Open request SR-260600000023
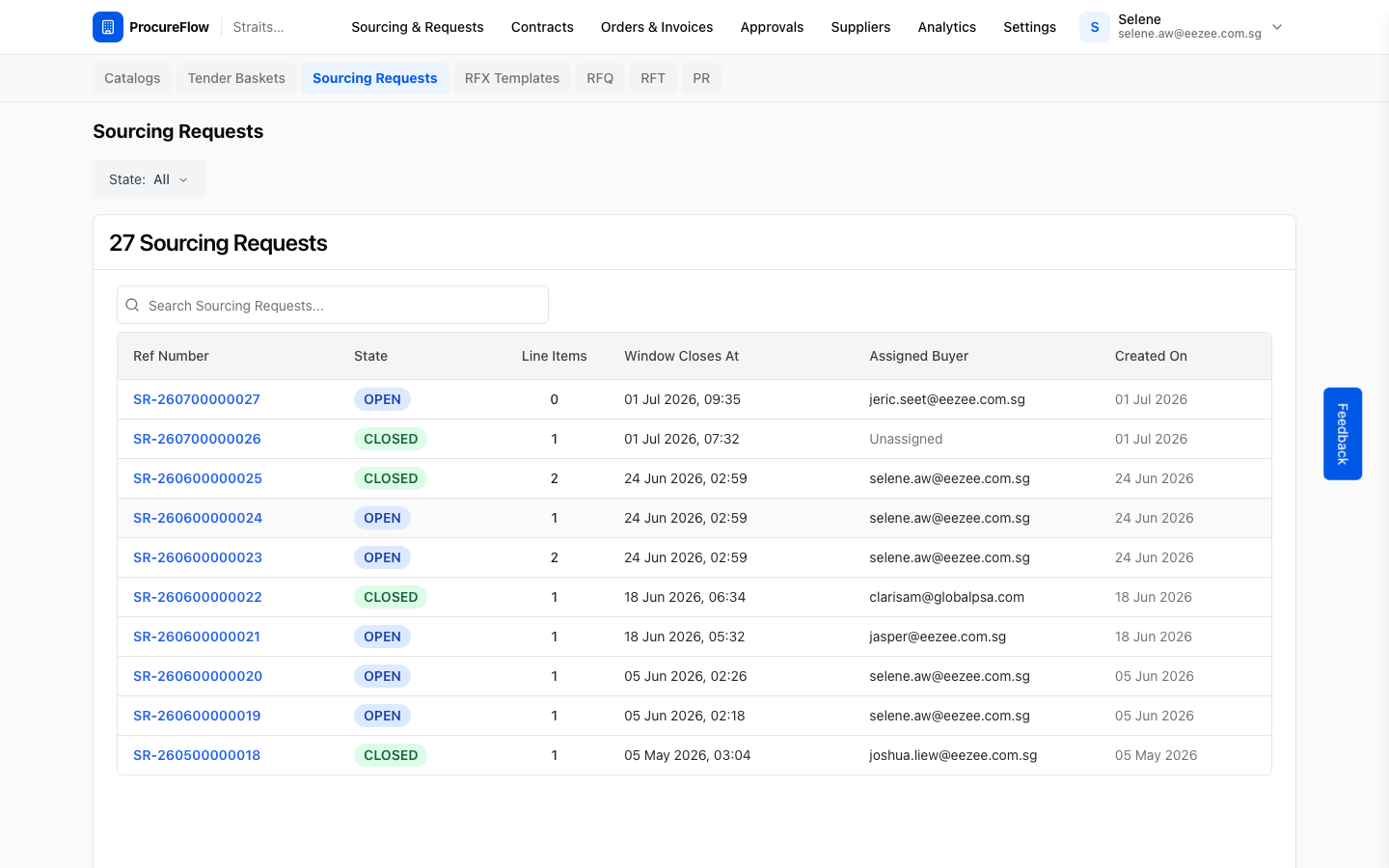Viewport: 1389px width, 868px height. click(x=198, y=557)
